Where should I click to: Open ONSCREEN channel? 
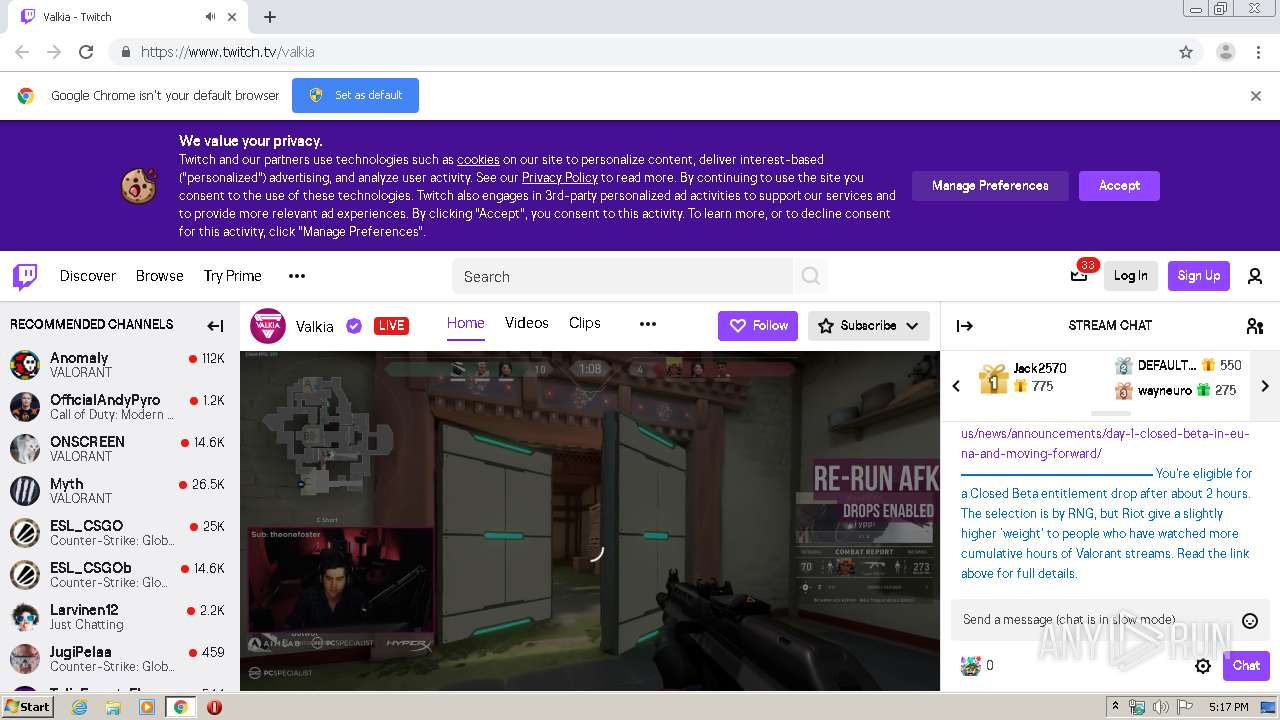click(119, 449)
